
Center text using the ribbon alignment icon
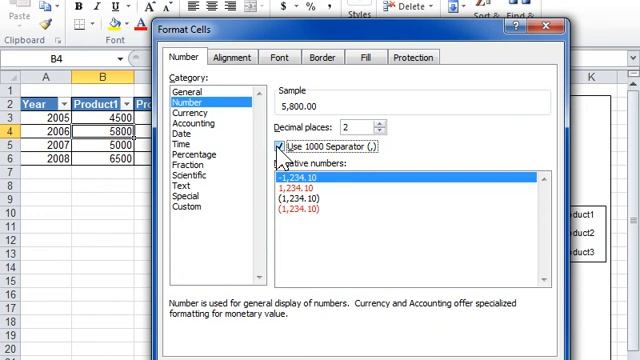[x=212, y=6]
